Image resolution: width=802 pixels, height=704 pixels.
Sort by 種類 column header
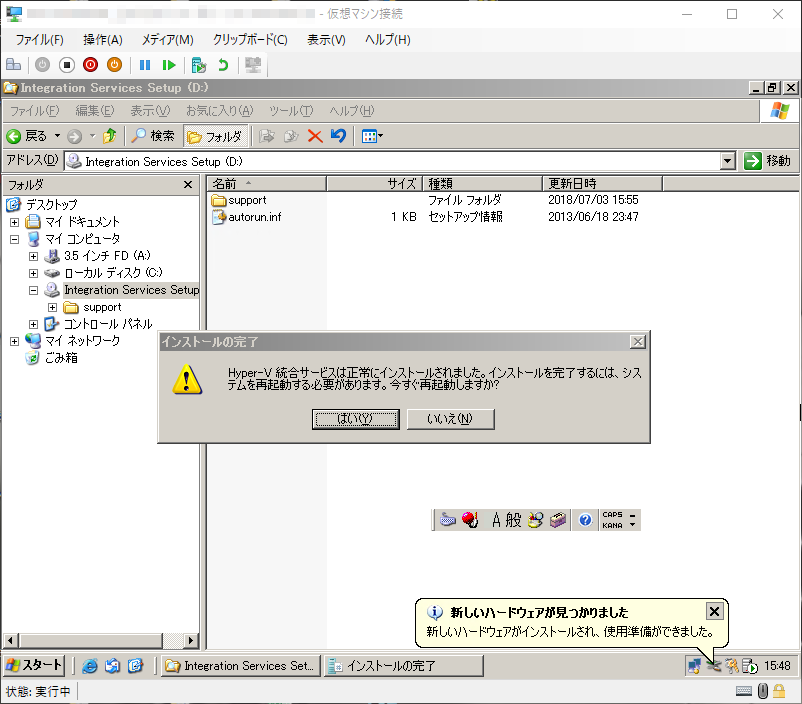483,183
